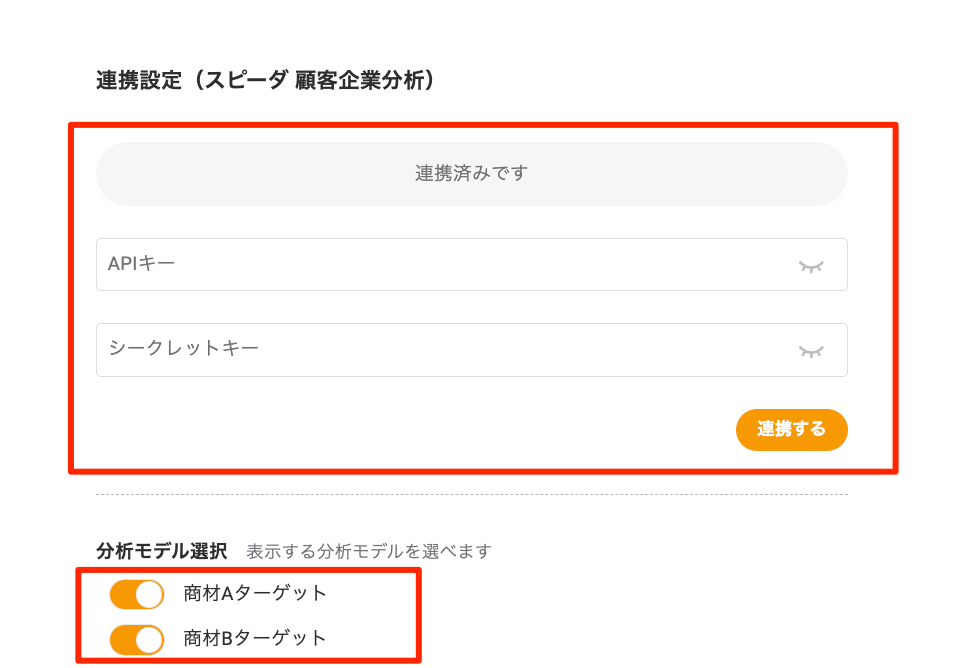Click the 分析モデル選択 heading
Image resolution: width=980 pixels, height=668 pixels.
pyautogui.click(x=162, y=551)
